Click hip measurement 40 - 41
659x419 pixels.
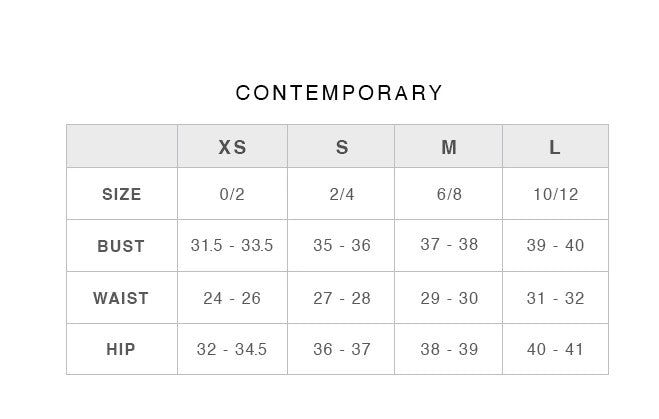555,350
